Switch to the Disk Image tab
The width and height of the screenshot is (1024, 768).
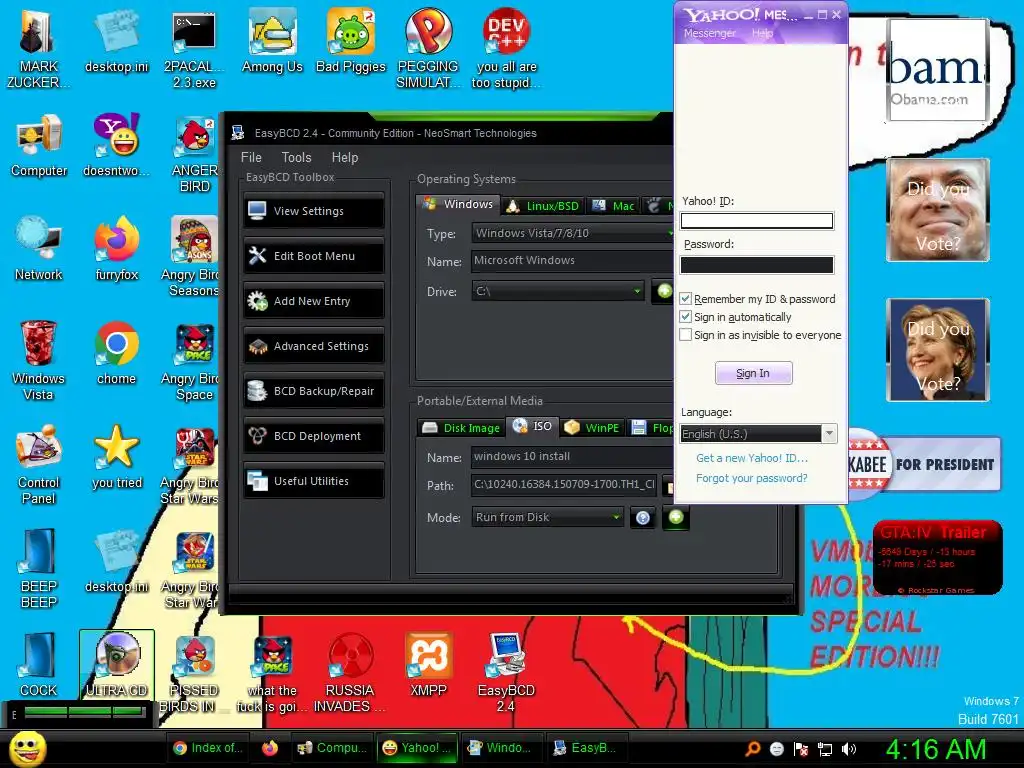point(461,428)
